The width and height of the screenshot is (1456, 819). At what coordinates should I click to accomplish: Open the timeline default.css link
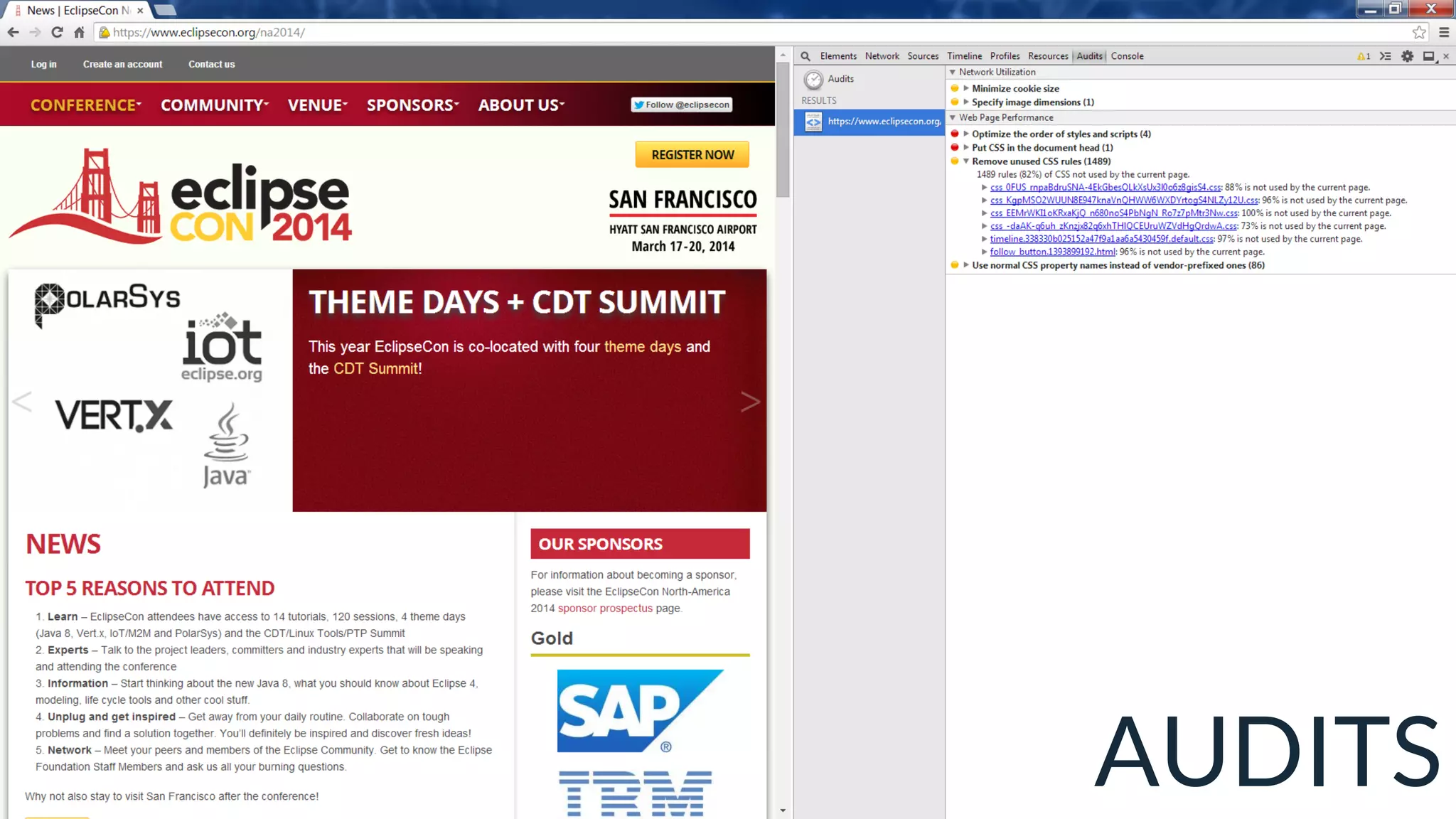coord(1101,239)
